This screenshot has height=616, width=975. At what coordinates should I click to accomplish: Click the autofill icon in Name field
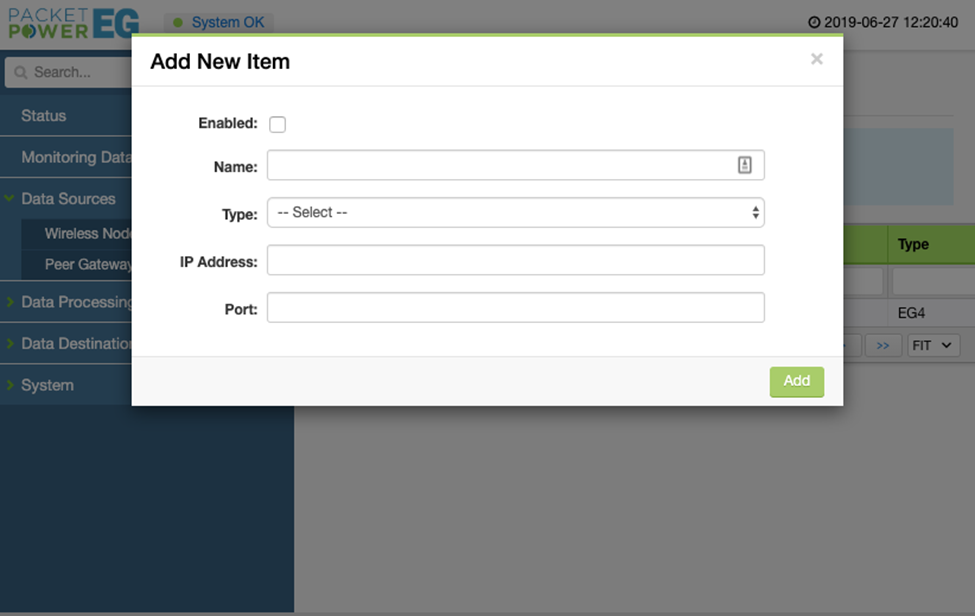click(744, 166)
